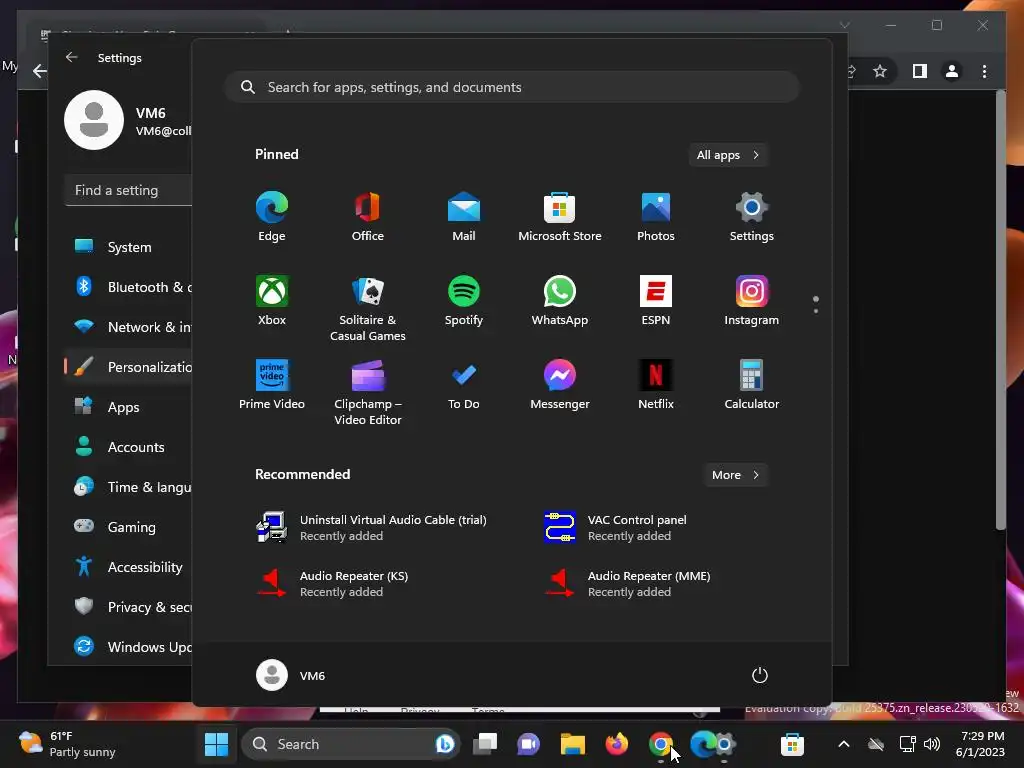The height and width of the screenshot is (768, 1024).
Task: Select Windows Update in Settings
Action: tap(129, 647)
